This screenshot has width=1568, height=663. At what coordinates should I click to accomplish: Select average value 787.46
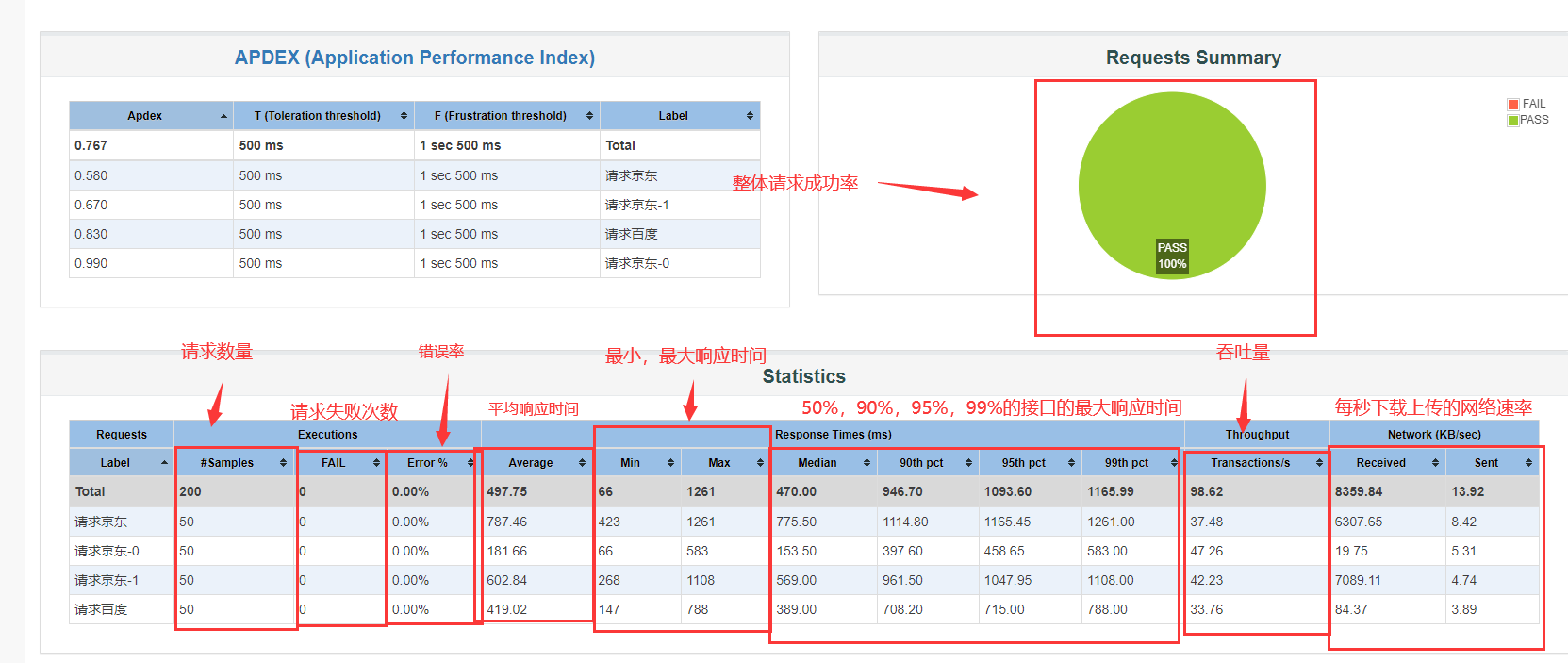tap(507, 522)
